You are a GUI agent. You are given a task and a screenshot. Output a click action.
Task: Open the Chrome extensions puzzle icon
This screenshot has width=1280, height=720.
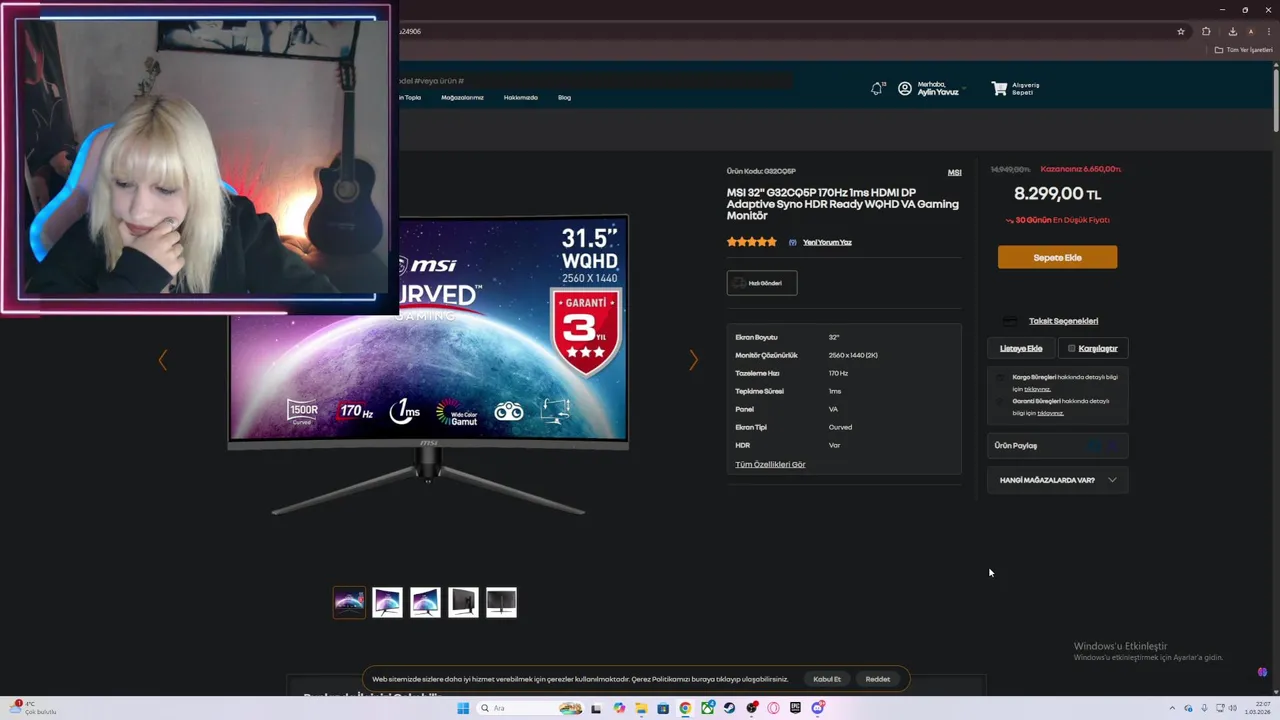click(x=1206, y=31)
